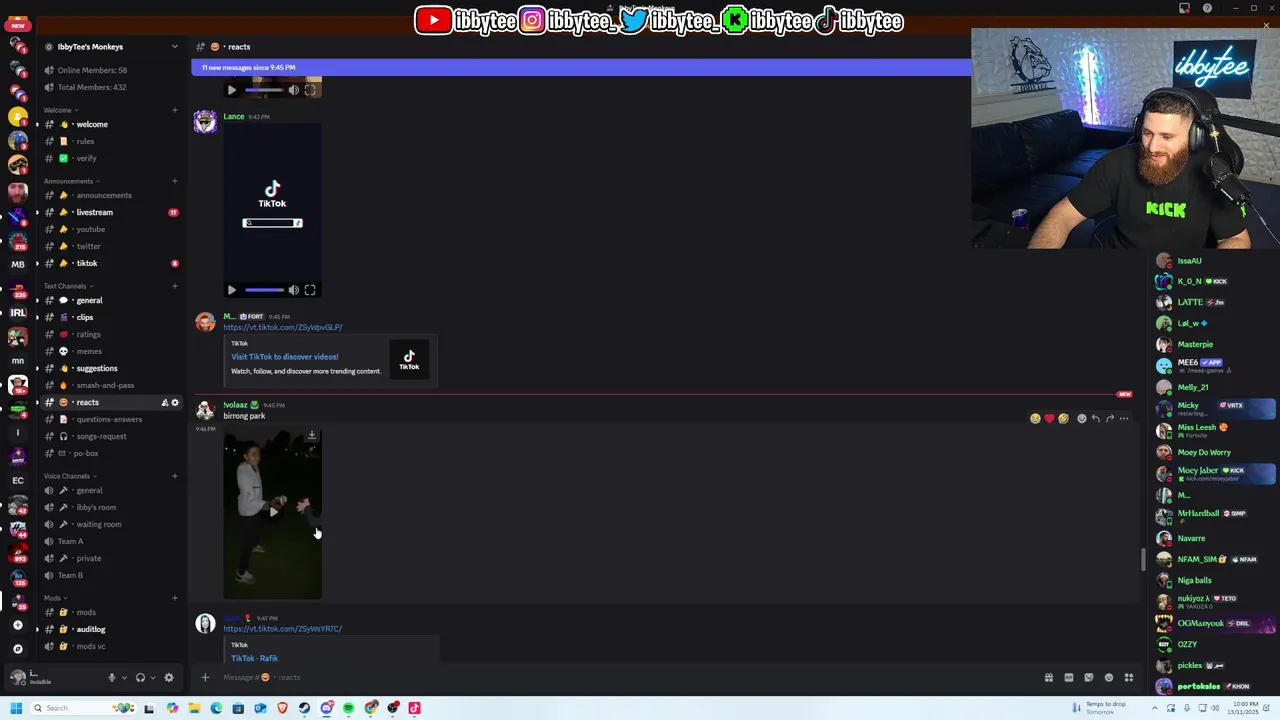Reply to the birrong park message
The width and height of the screenshot is (1280, 720).
tap(1096, 419)
